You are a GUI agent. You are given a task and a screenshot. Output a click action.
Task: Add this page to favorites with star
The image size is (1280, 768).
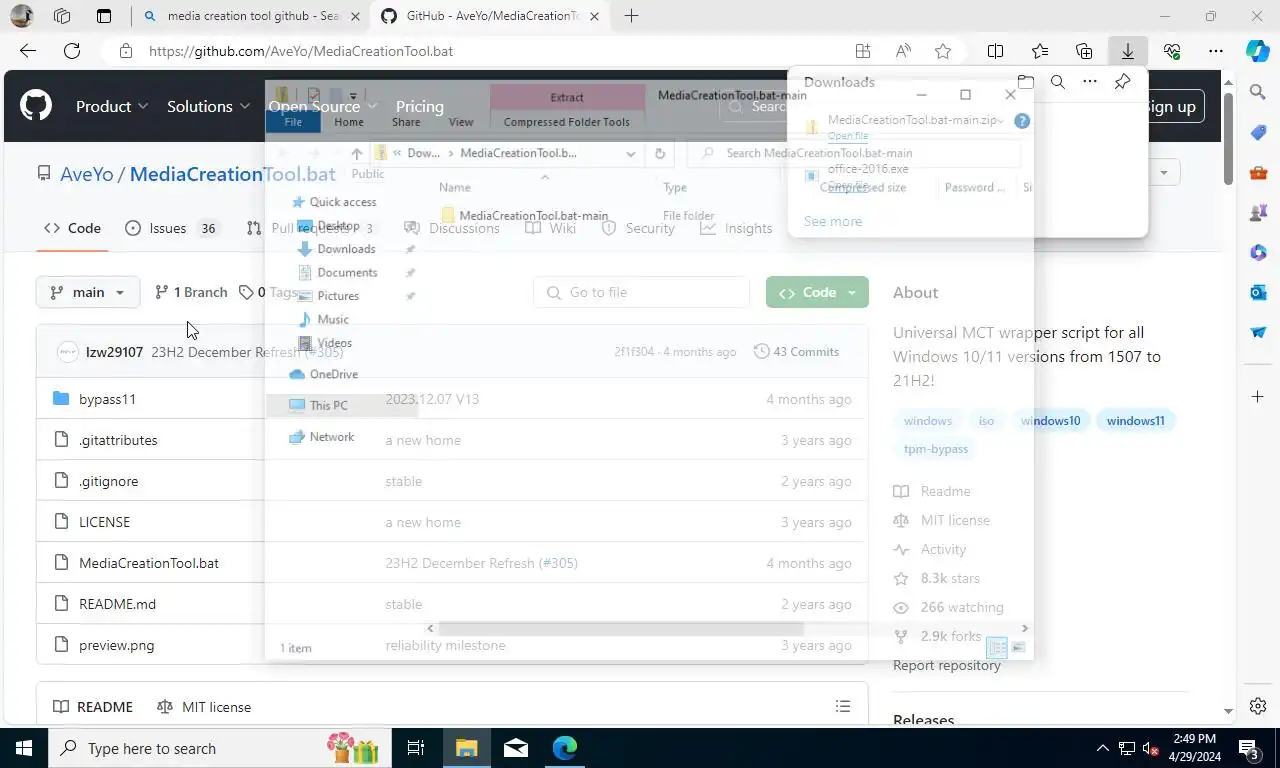[x=942, y=51]
